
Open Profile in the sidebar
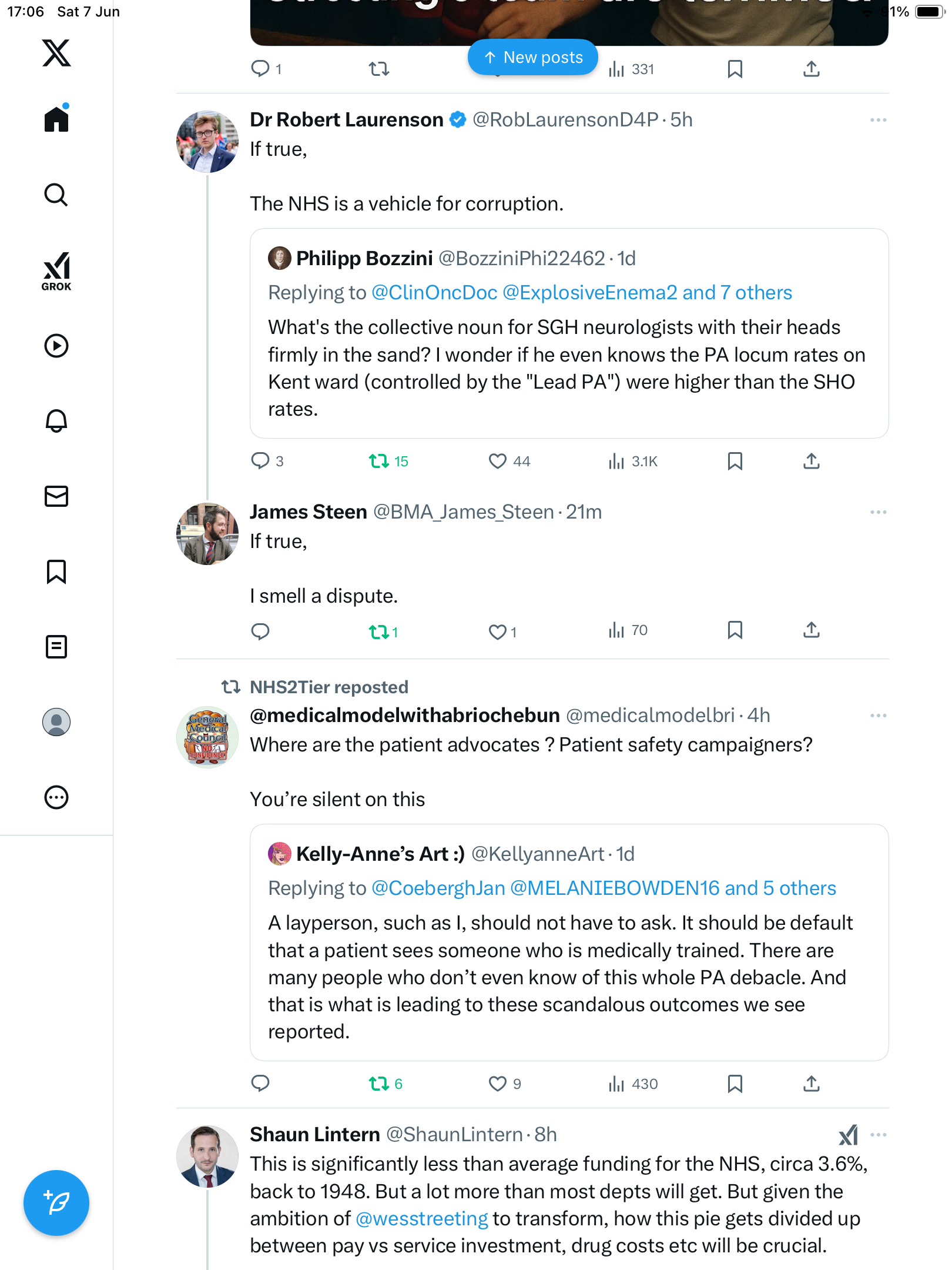tap(56, 721)
